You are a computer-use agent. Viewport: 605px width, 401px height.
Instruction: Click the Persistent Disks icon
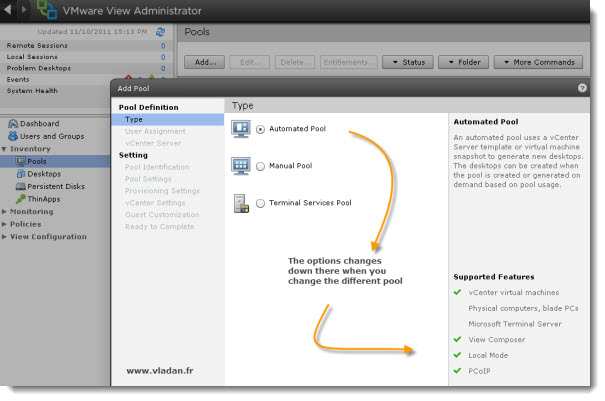(x=21, y=186)
